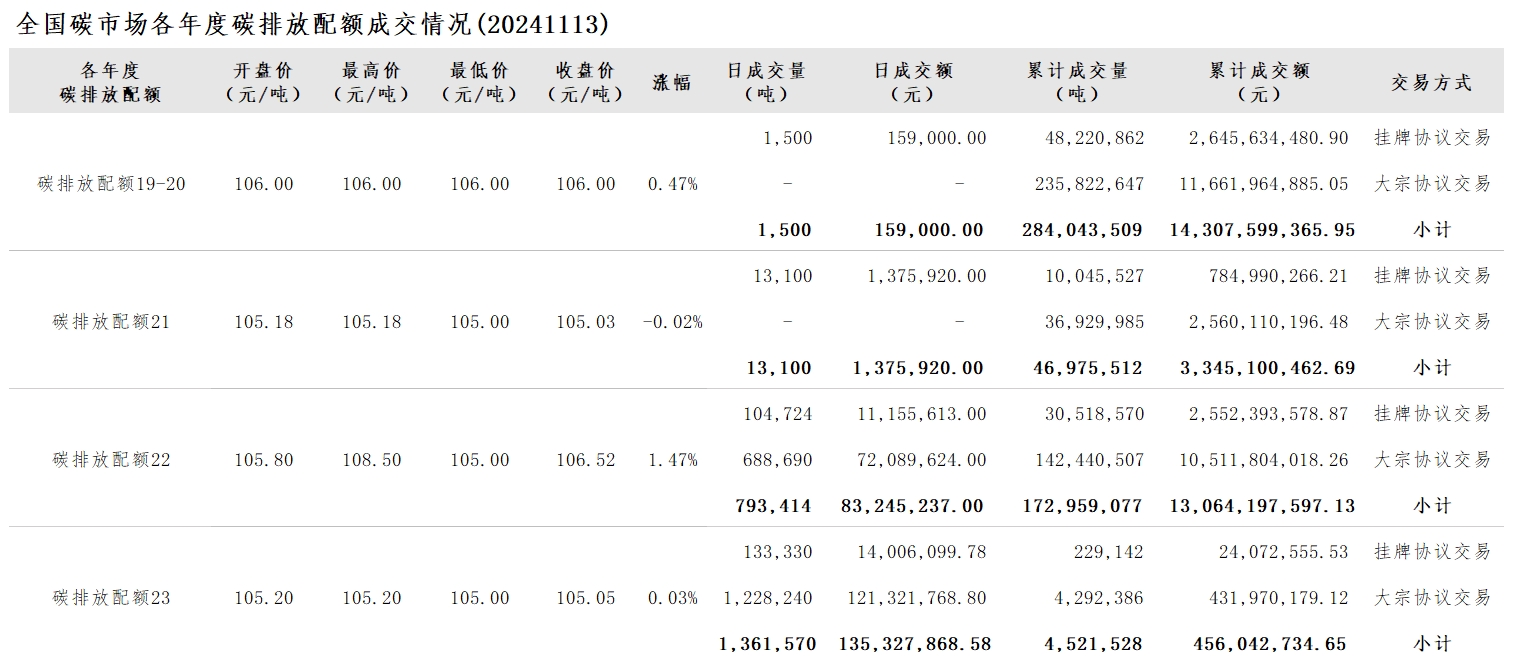Select the 碳排放配额23 row label
Screen dimensions: 1514x661
tap(112, 598)
